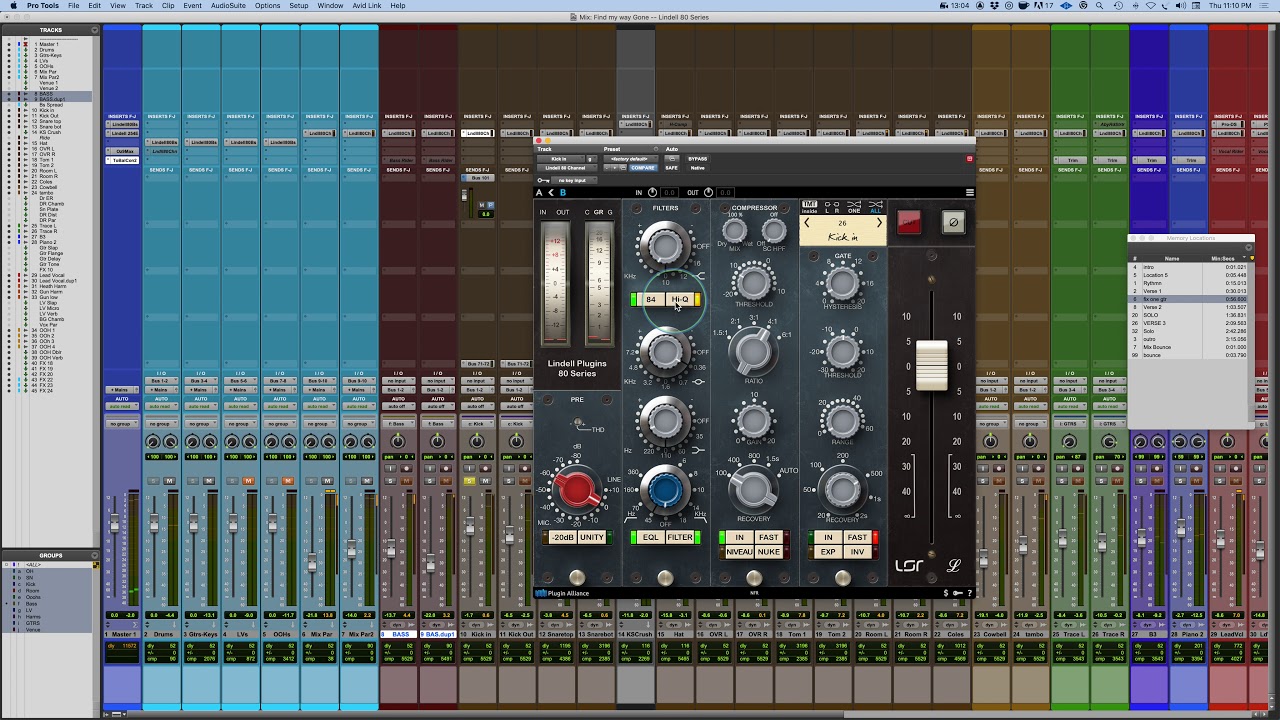
Task: Click the red preamp gain knob
Action: (x=576, y=489)
